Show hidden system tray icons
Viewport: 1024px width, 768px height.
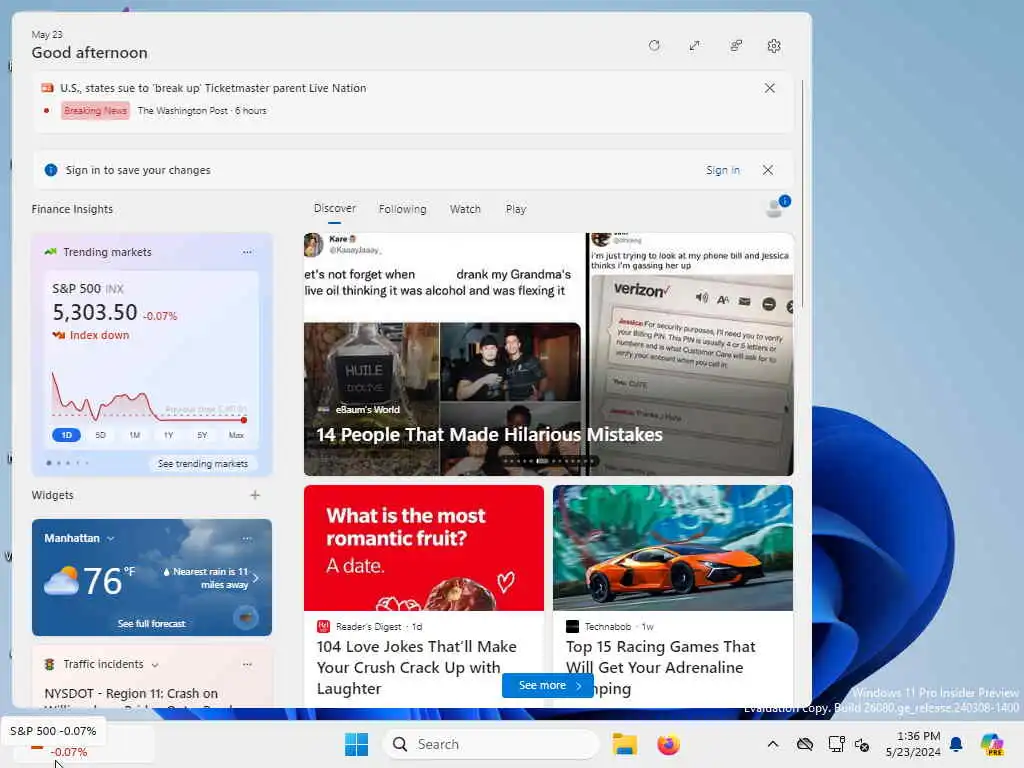point(773,744)
